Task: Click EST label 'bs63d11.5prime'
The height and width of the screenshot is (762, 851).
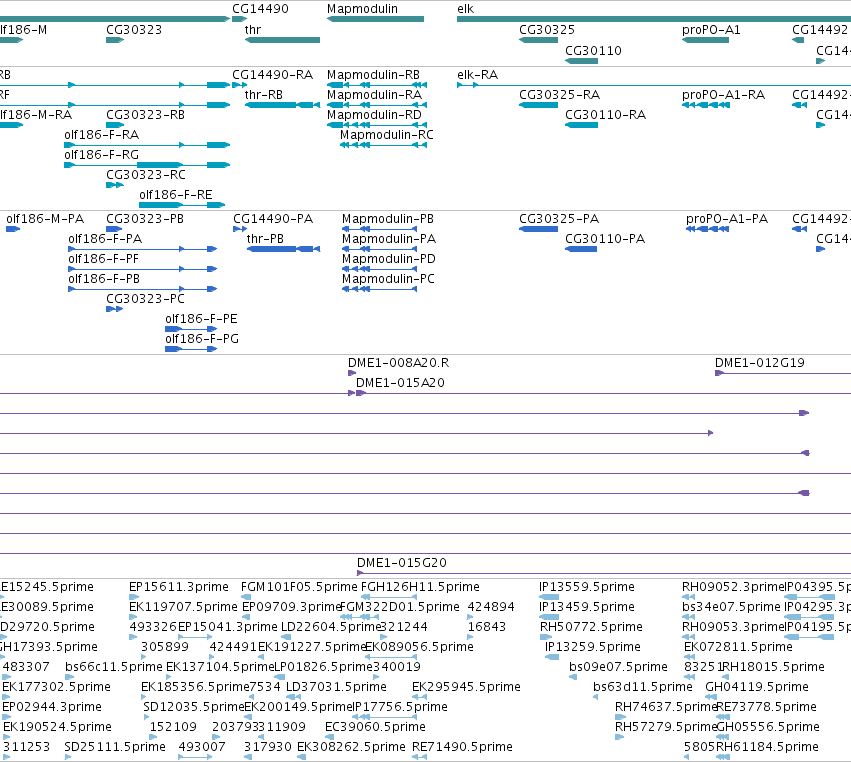Action: point(643,687)
